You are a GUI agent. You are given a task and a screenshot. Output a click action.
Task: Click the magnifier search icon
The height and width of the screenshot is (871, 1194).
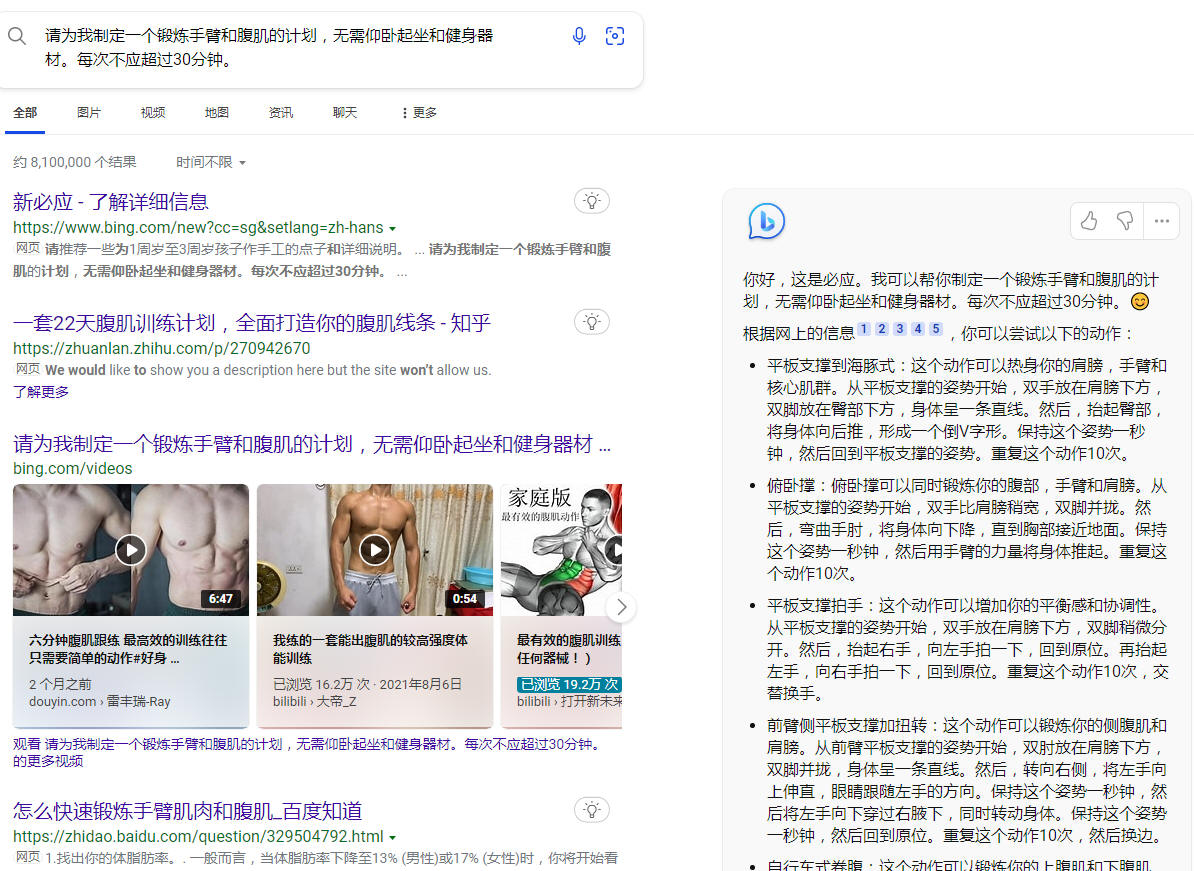(x=17, y=36)
